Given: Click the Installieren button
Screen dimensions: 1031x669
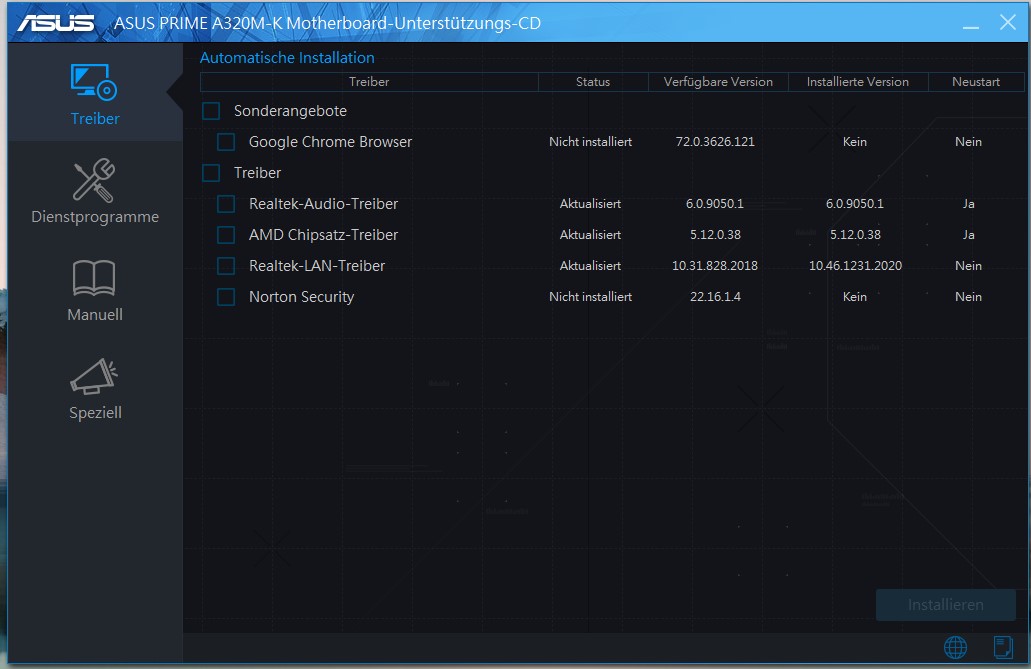Looking at the screenshot, I should 946,605.
